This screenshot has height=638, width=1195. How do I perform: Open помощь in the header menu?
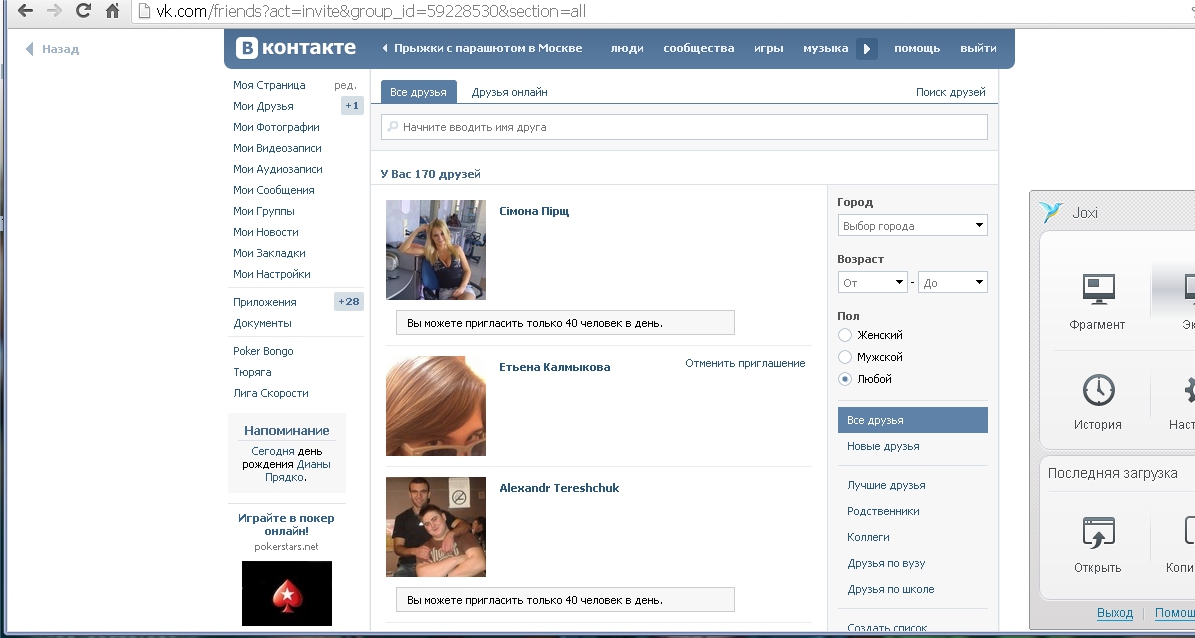(917, 48)
